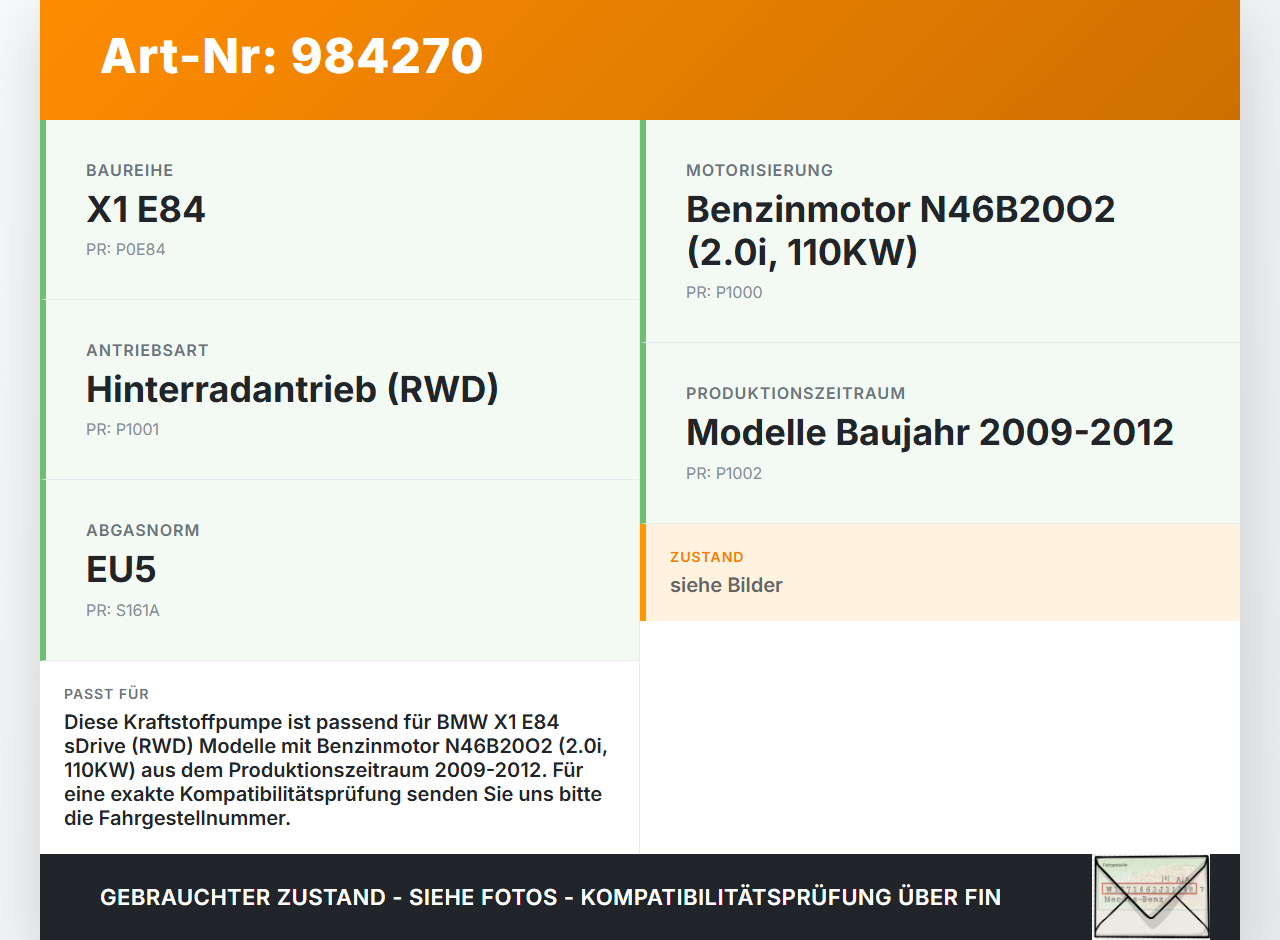Viewport: 1280px width, 940px height.
Task: Click the 'ABGASNORM' label
Action: click(x=143, y=530)
